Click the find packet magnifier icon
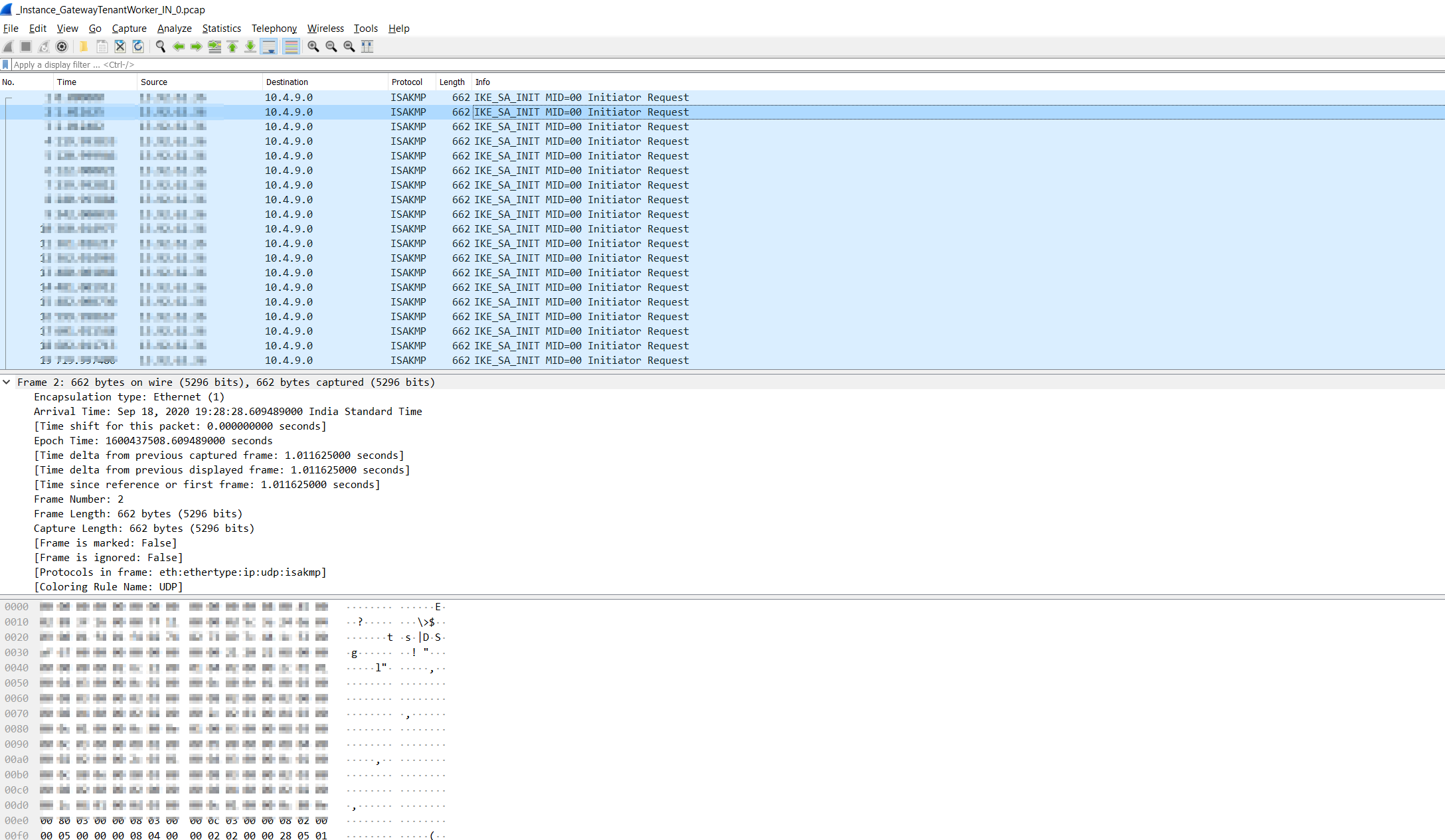Image resolution: width=1445 pixels, height=840 pixels. 160,46
